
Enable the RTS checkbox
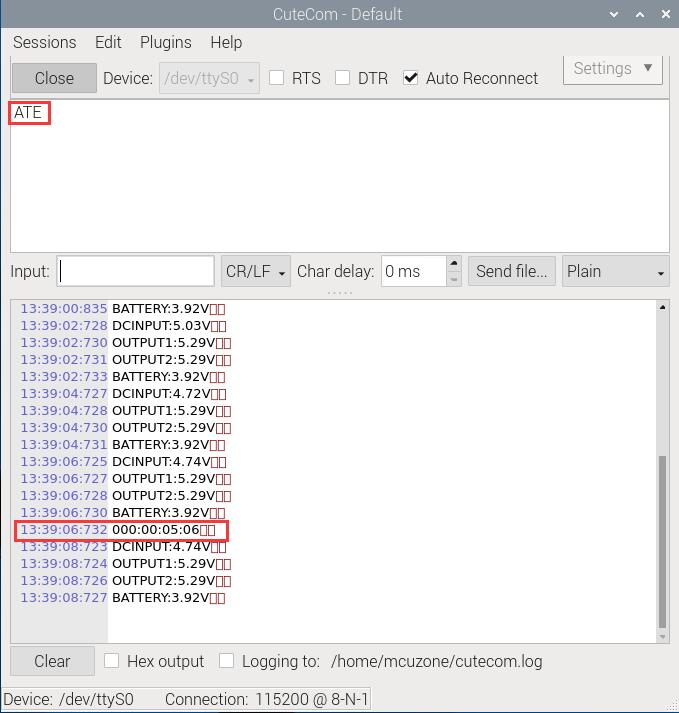point(277,78)
